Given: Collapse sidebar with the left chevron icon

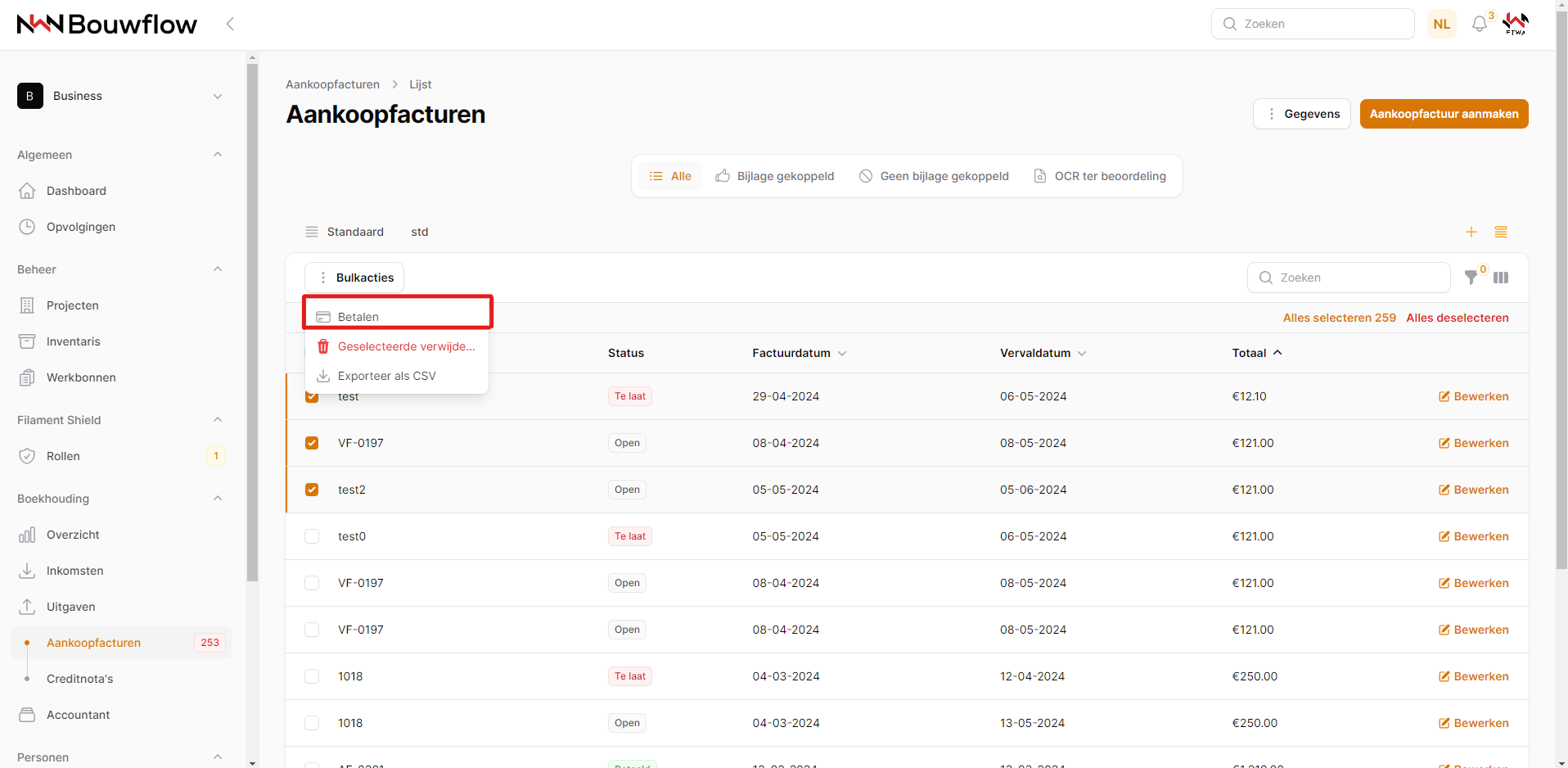Looking at the screenshot, I should click(230, 24).
